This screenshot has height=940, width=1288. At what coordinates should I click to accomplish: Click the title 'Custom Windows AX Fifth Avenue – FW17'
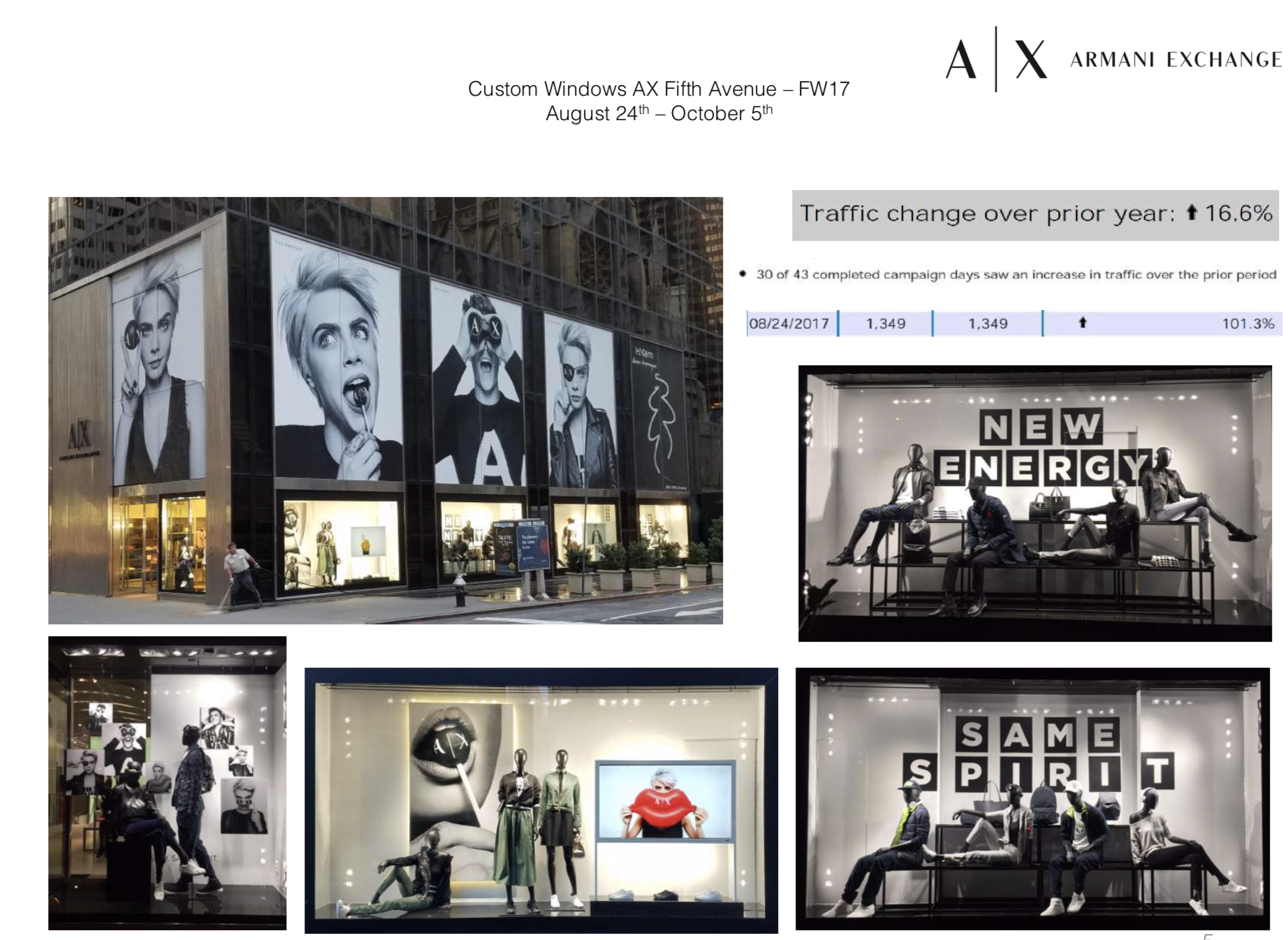(x=659, y=89)
